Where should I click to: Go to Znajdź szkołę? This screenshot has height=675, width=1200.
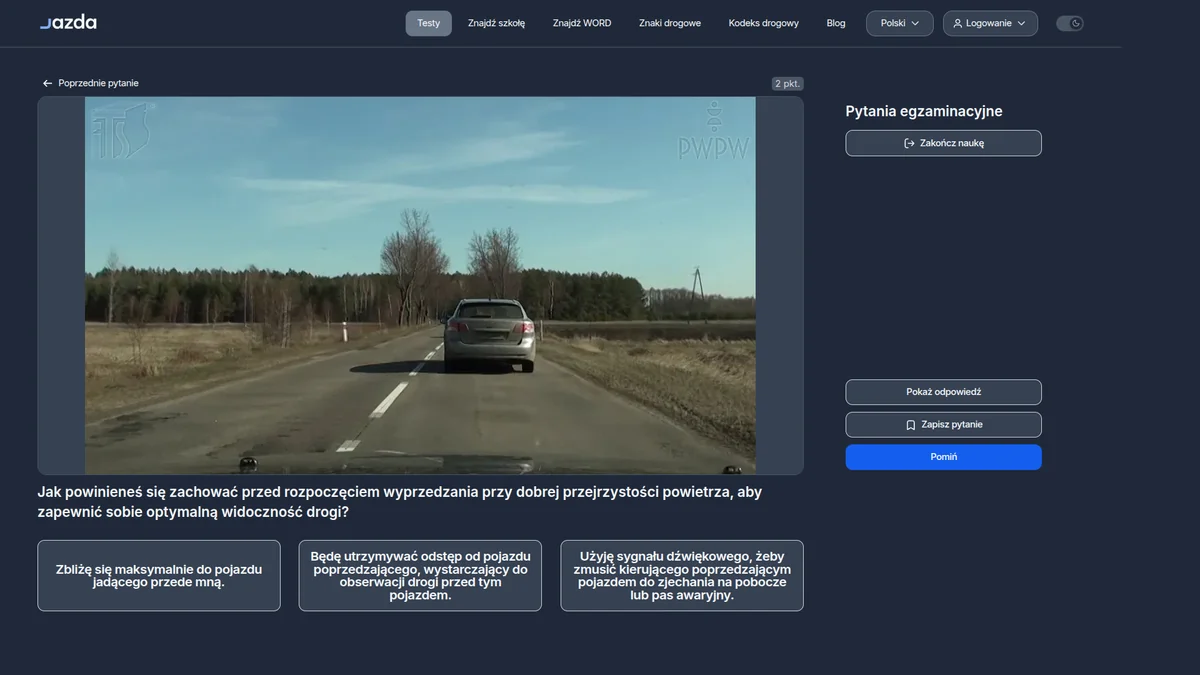coord(496,24)
